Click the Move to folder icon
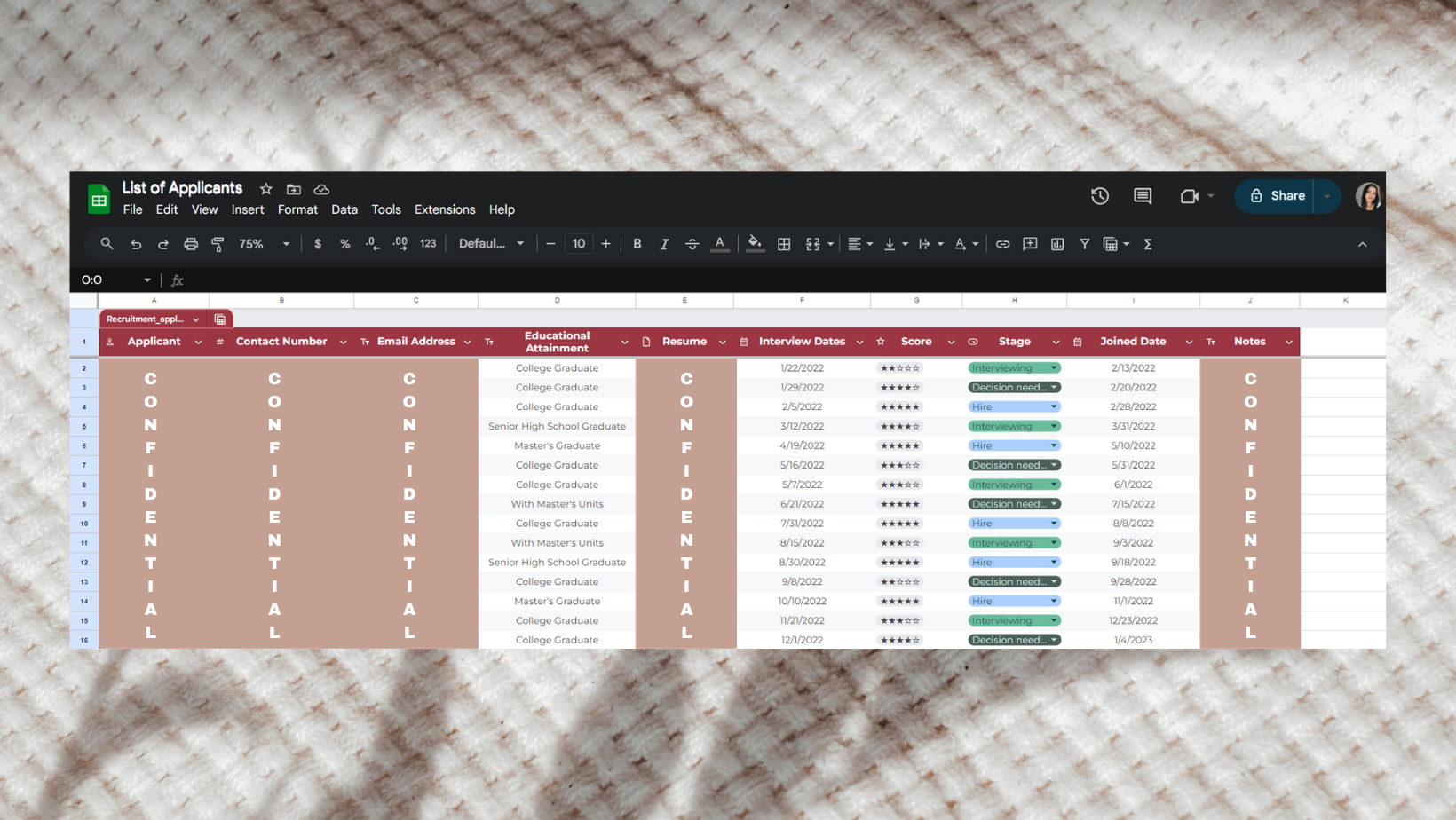1456x820 pixels. [x=294, y=189]
